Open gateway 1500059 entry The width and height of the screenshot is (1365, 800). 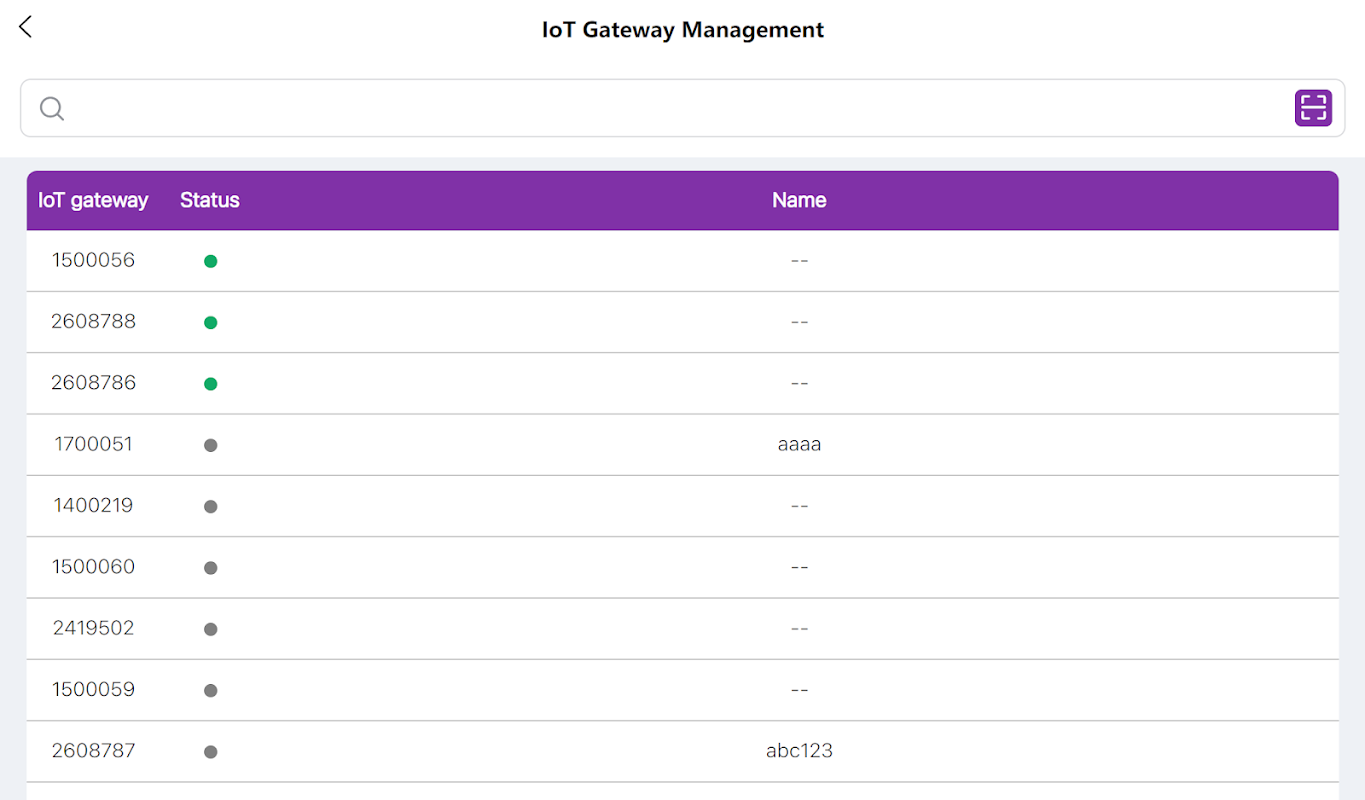[x=682, y=690]
